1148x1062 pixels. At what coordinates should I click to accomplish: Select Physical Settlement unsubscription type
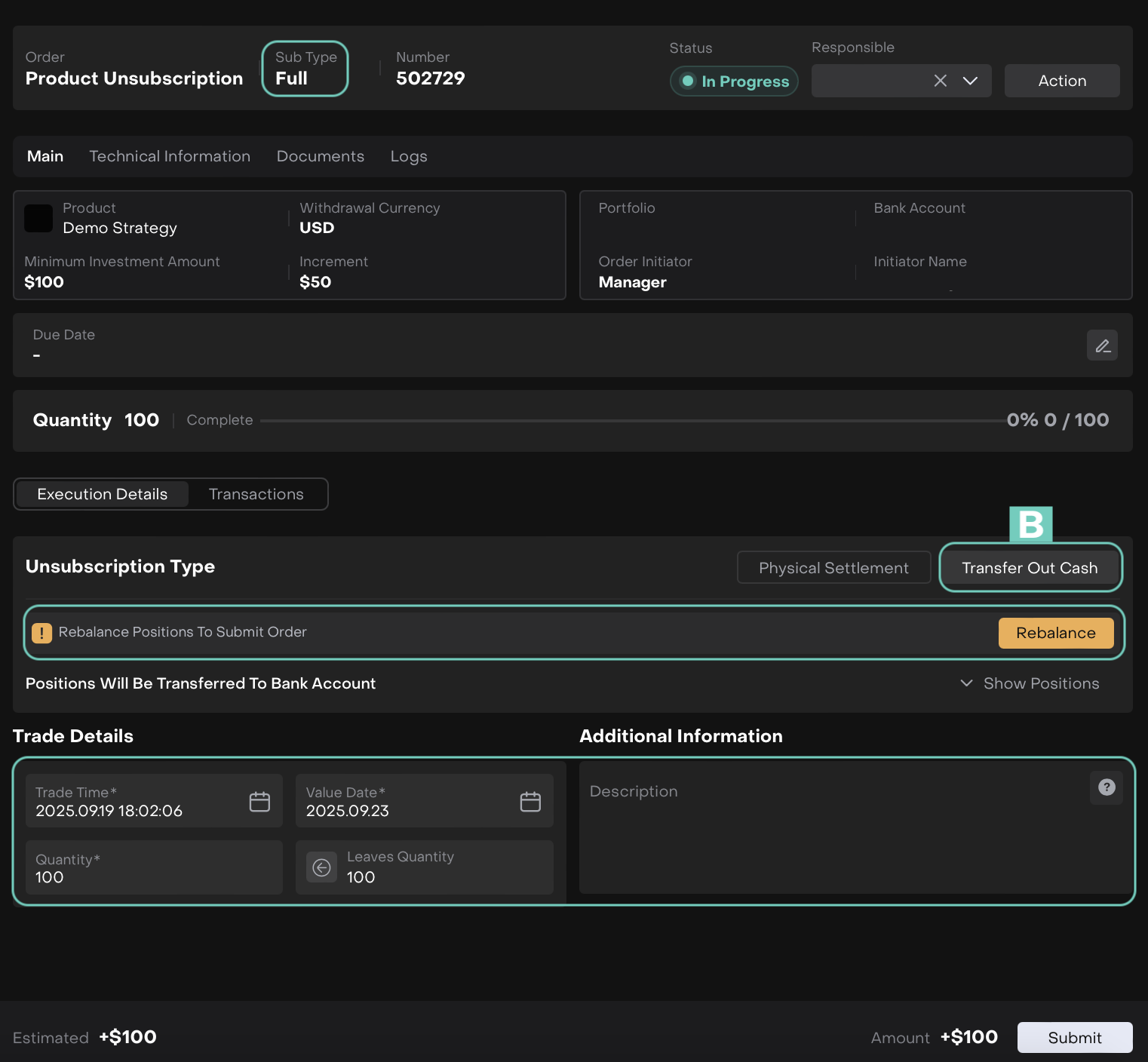tap(833, 568)
